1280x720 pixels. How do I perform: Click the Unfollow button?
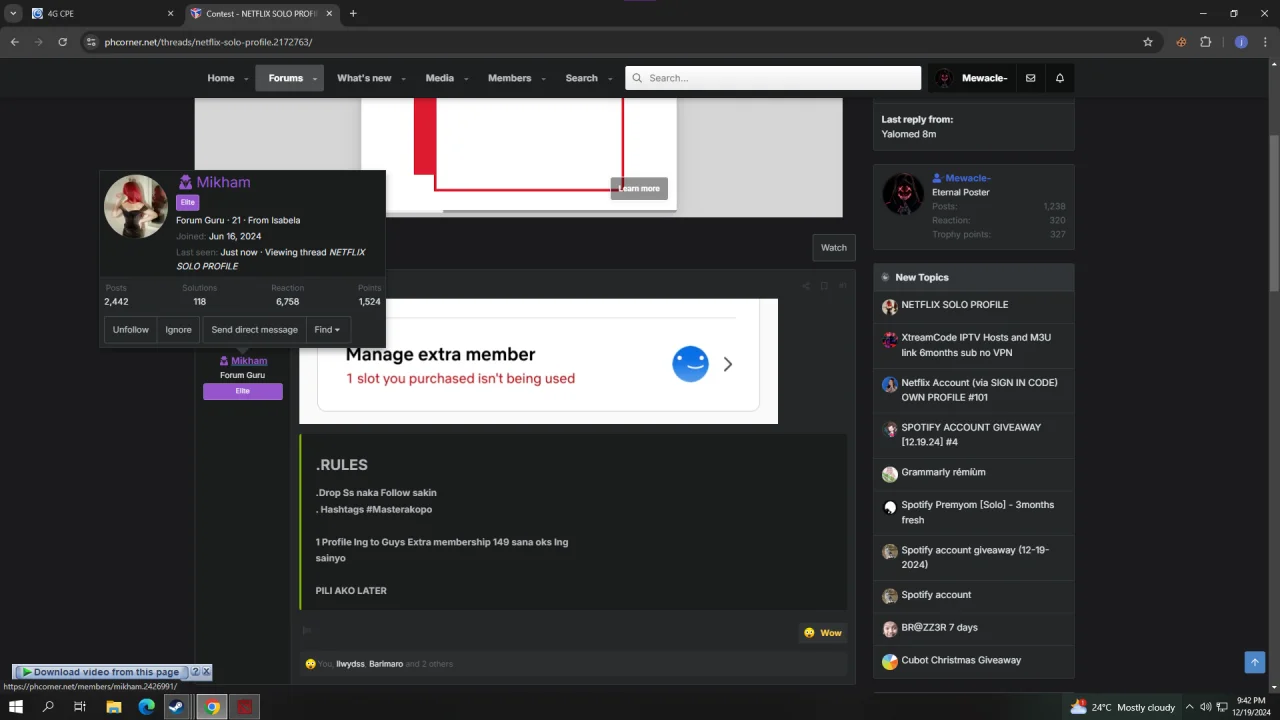pos(130,330)
